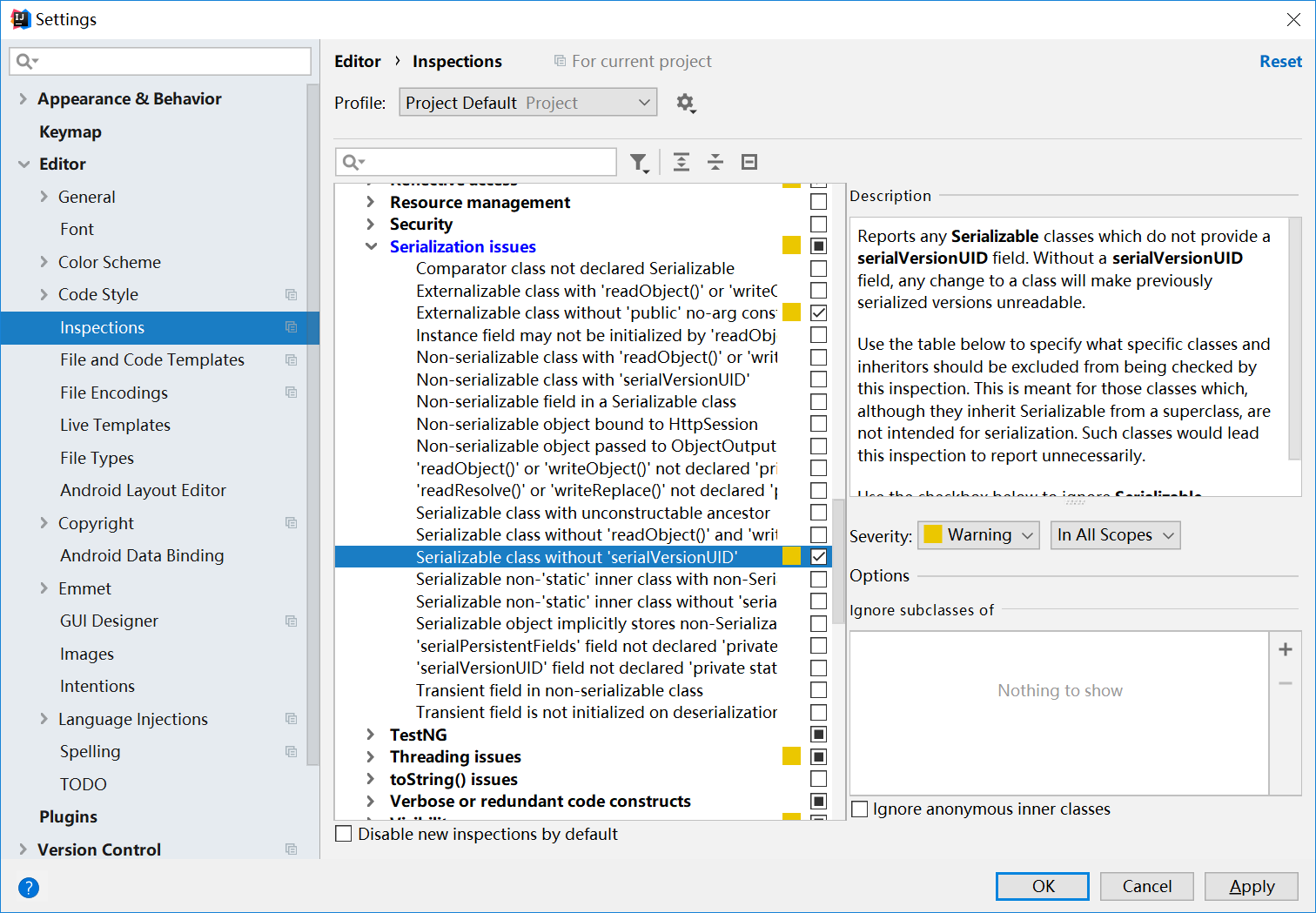The width and height of the screenshot is (1316, 913).
Task: Click the collapse all inspections icon
Action: (x=715, y=162)
